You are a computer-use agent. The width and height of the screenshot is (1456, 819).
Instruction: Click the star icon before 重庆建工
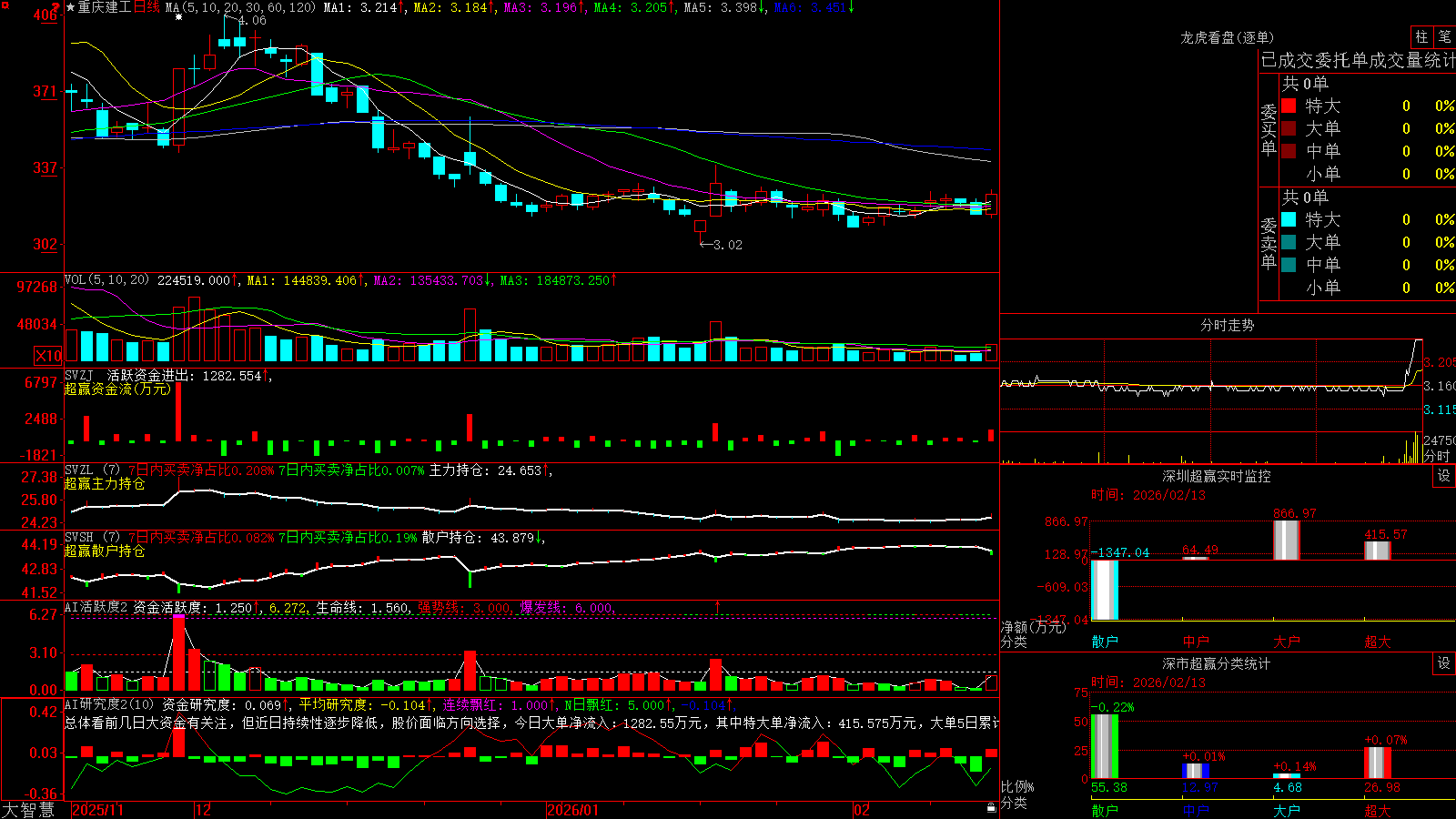tap(71, 7)
